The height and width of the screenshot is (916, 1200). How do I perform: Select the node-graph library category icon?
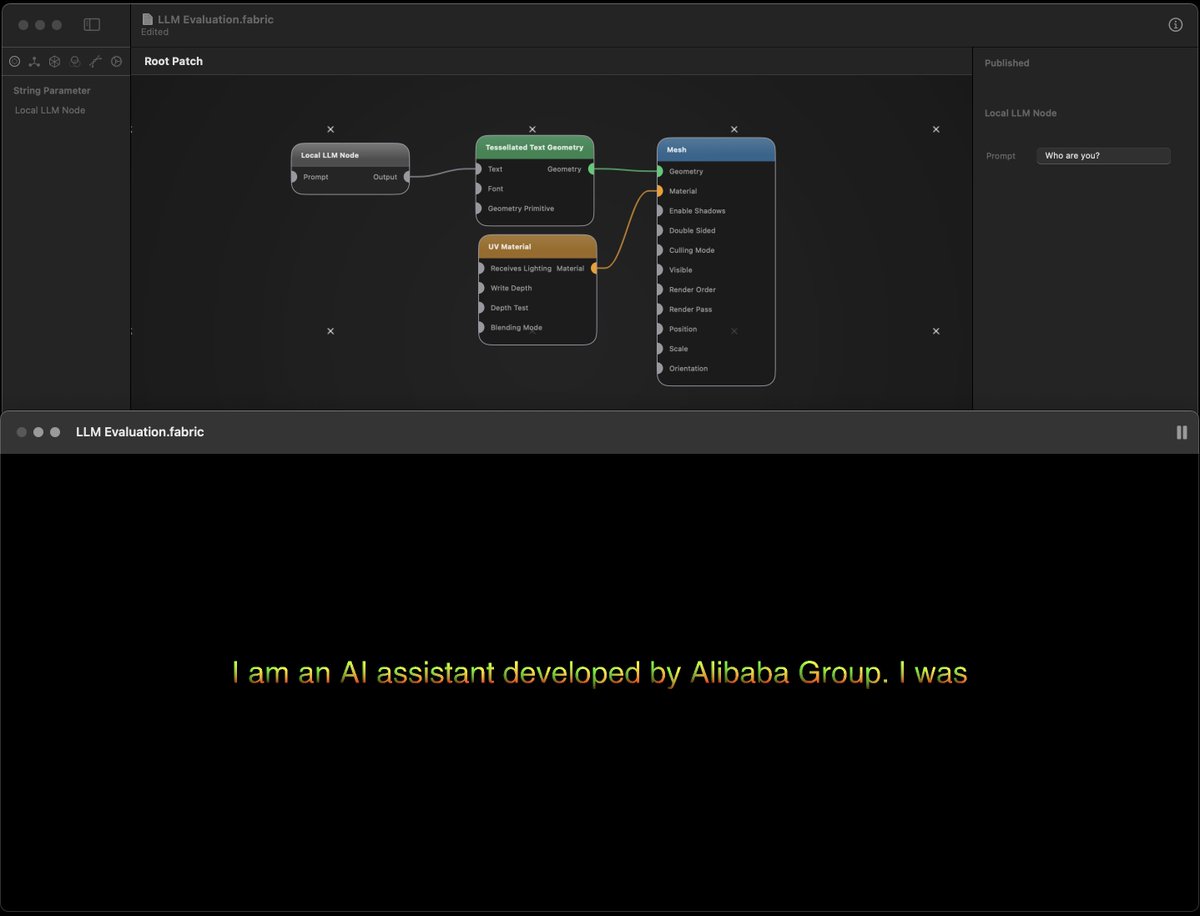pyautogui.click(x=34, y=62)
